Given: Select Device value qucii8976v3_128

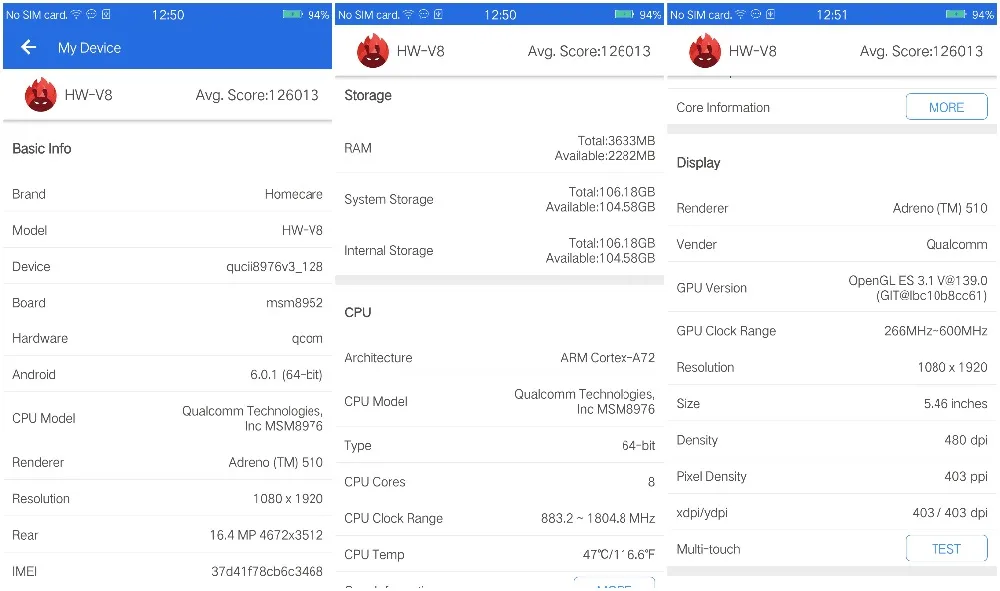Looking at the screenshot, I should tap(274, 266).
